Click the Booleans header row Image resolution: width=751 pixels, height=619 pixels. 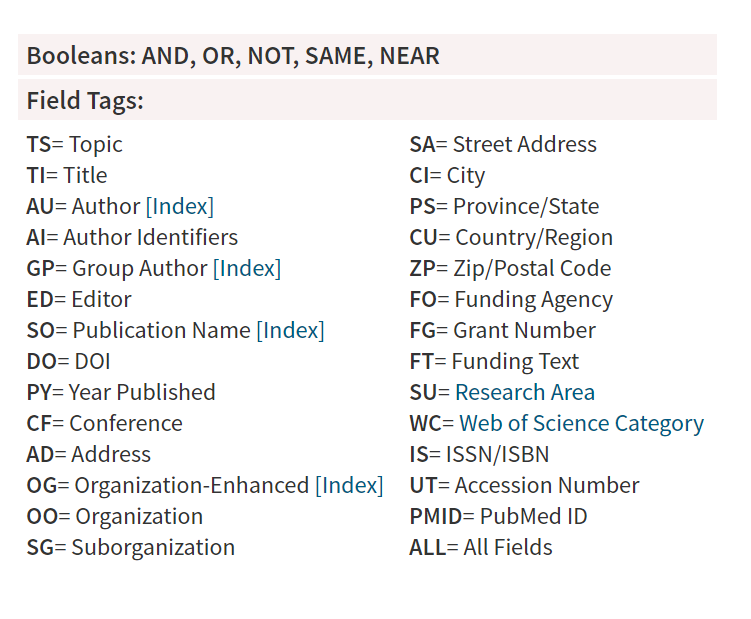(x=367, y=55)
